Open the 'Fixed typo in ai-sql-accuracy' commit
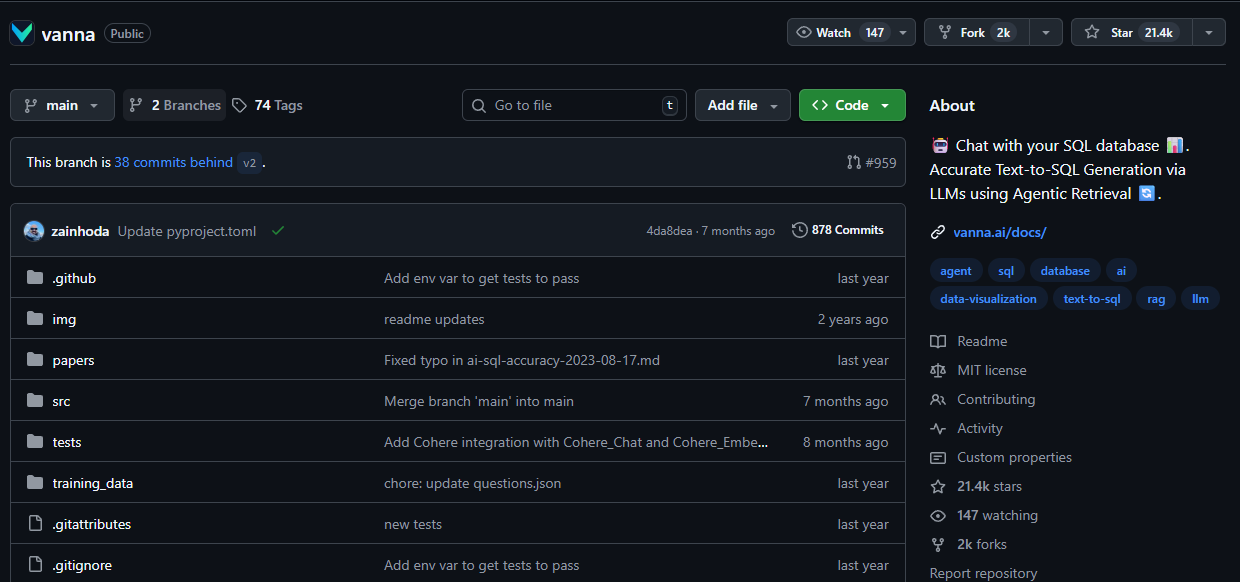Screen dimensions: 1240x582 pos(522,360)
